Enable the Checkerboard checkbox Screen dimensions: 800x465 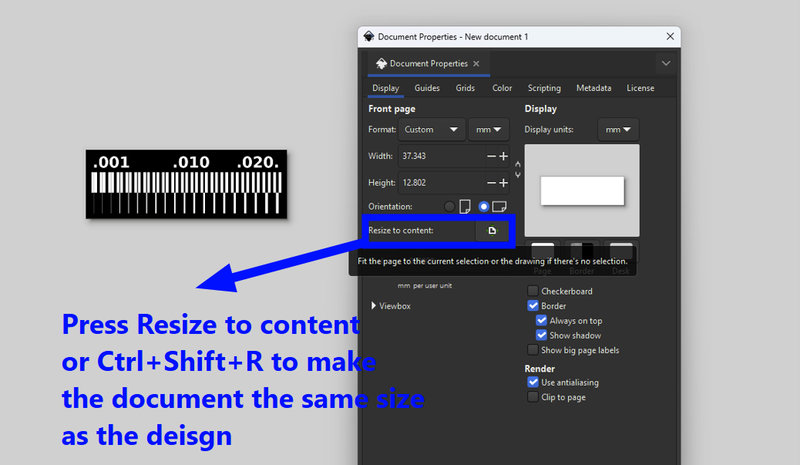tap(533, 291)
